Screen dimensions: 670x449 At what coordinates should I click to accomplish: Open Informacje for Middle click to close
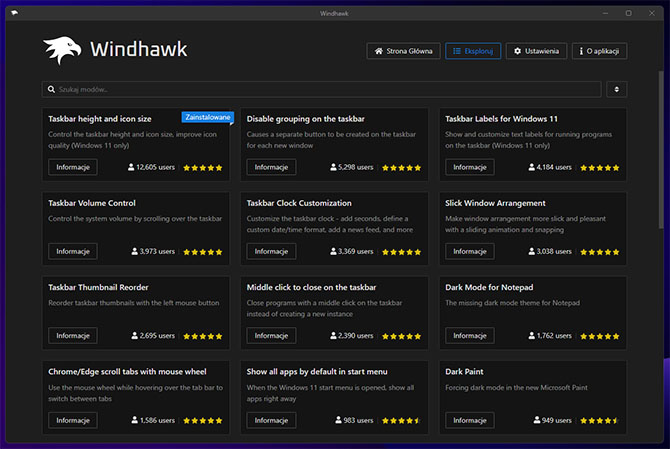pyautogui.click(x=271, y=335)
